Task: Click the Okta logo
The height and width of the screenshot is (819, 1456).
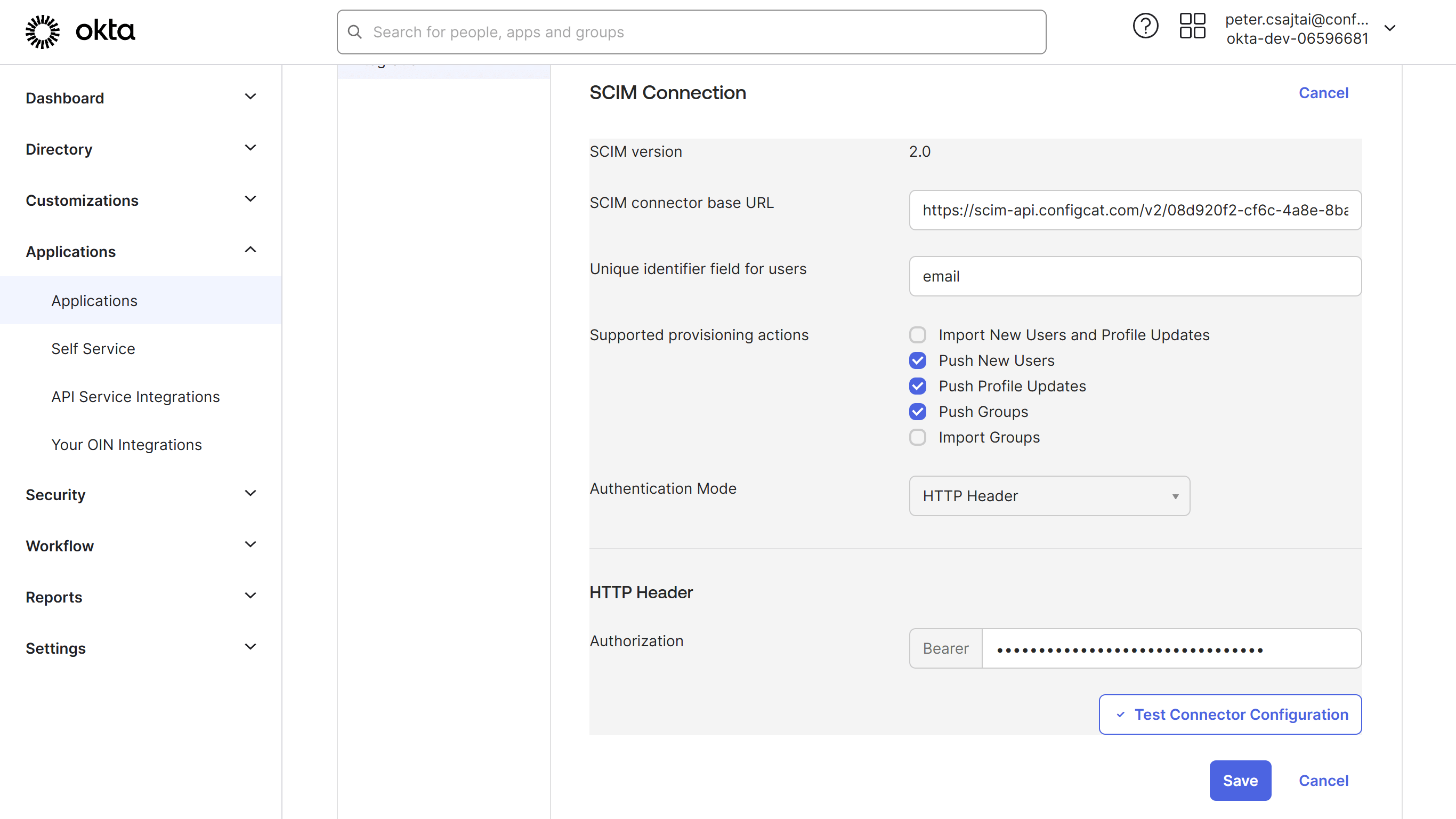Action: click(79, 31)
